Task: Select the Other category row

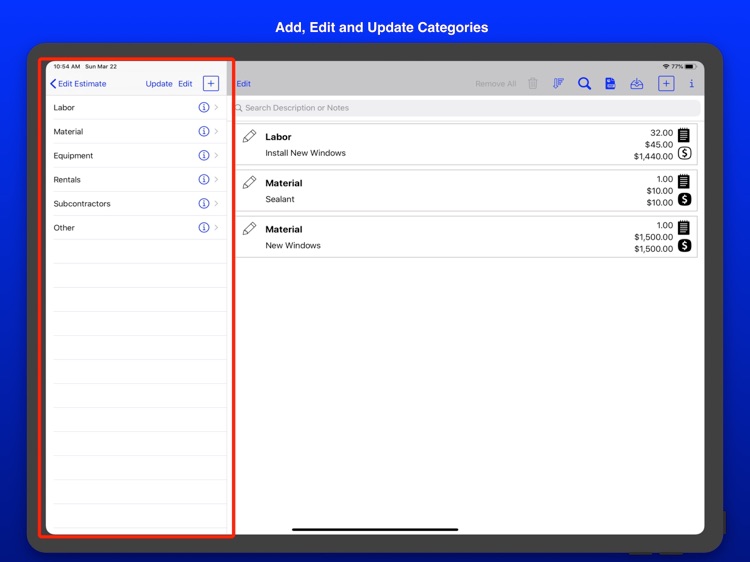Action: (137, 227)
